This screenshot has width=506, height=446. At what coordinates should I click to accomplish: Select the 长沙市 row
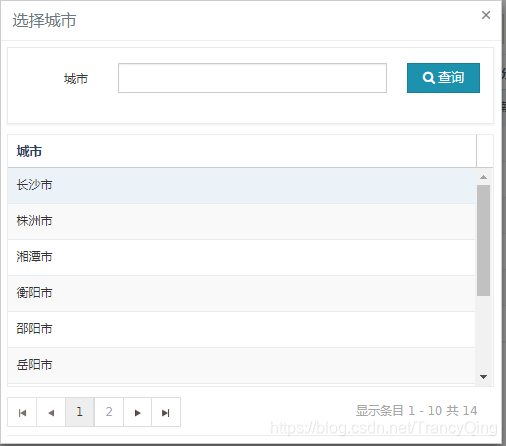[x=241, y=185]
